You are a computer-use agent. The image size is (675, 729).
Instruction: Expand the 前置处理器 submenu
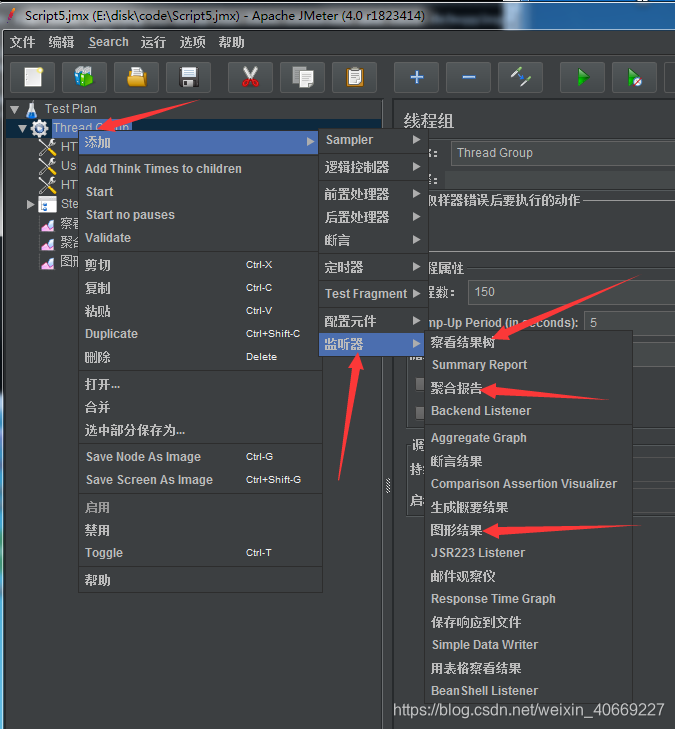click(x=373, y=194)
